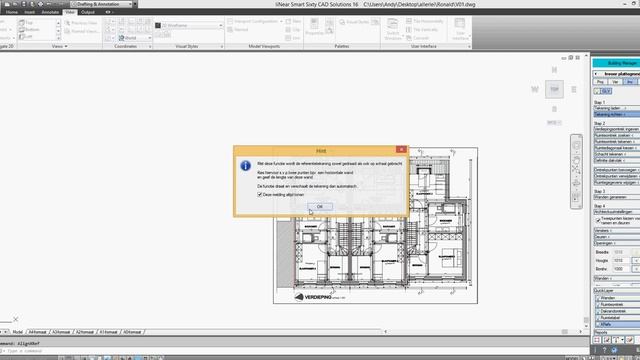Click 'Verdiepingcontrole ingeven' button
640x360 pixels.
pos(616,129)
